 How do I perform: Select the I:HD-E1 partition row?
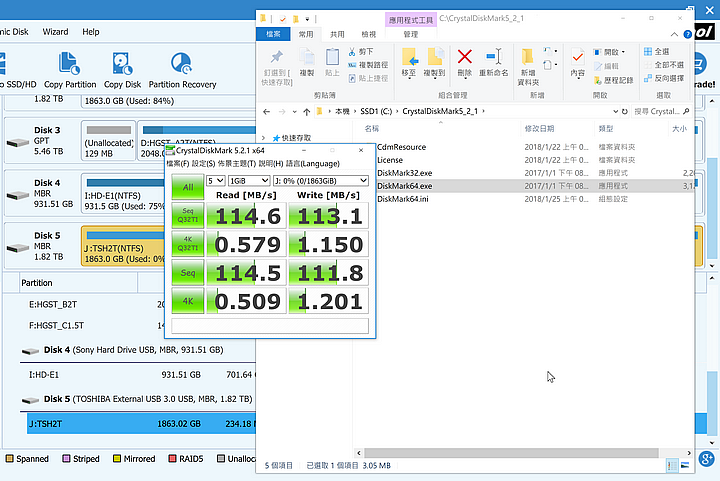(x=138, y=375)
